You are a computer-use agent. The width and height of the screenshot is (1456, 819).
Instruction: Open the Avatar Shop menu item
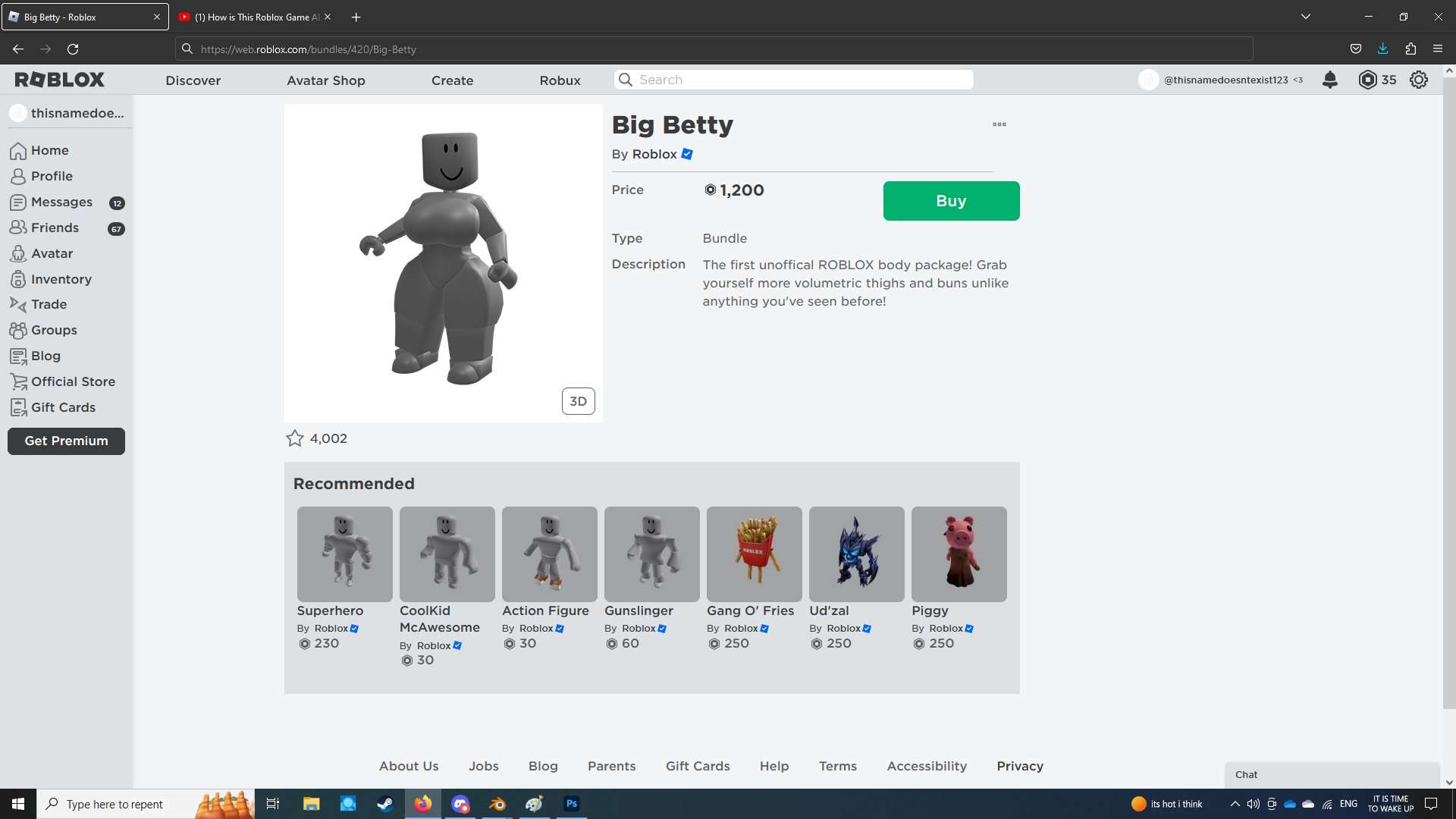coord(325,80)
